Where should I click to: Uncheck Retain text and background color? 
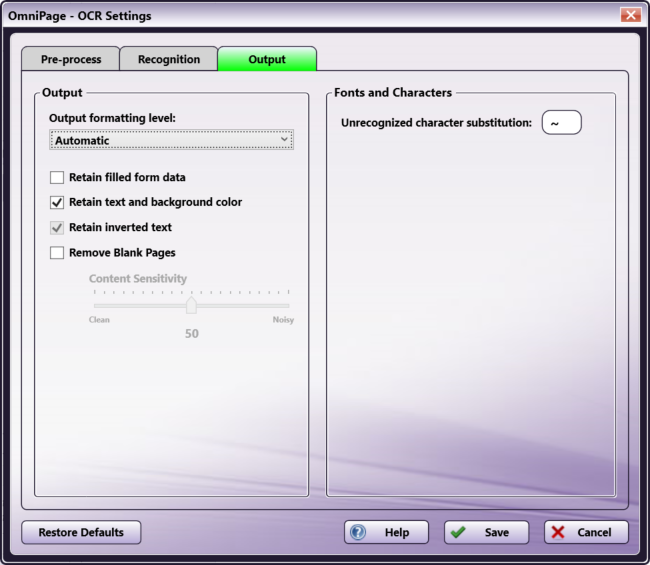point(57,202)
